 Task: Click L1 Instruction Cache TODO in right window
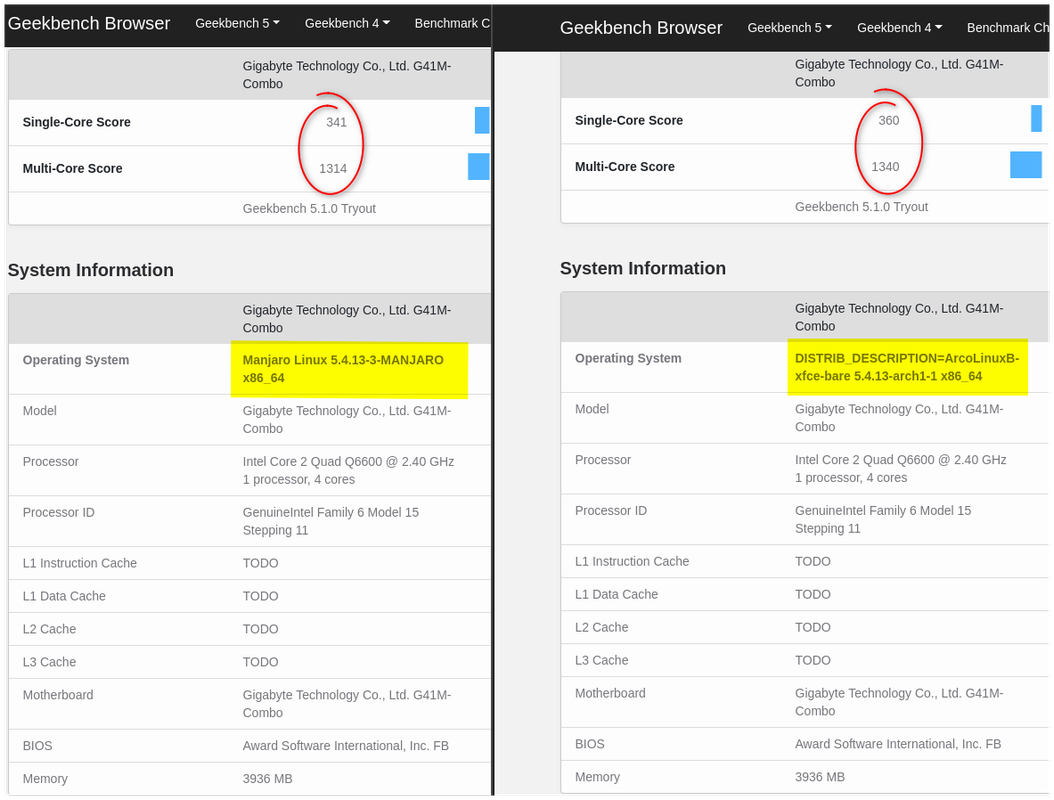click(x=813, y=561)
